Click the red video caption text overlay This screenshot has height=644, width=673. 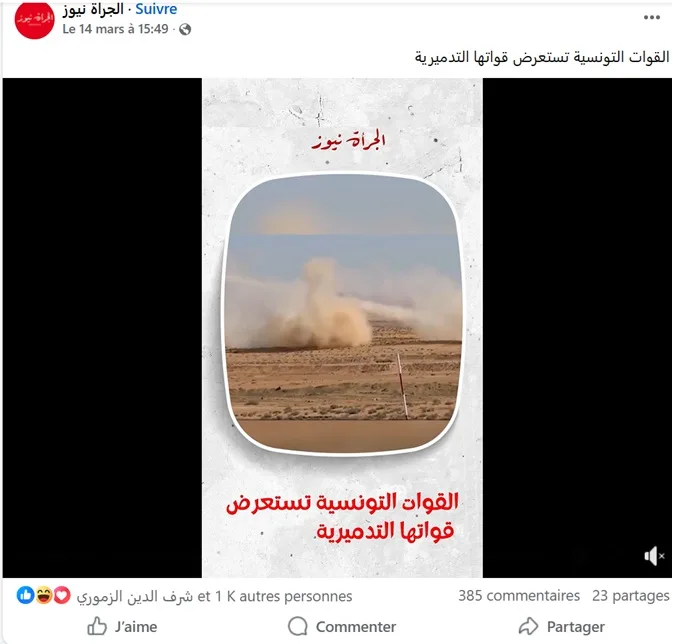(x=343, y=516)
